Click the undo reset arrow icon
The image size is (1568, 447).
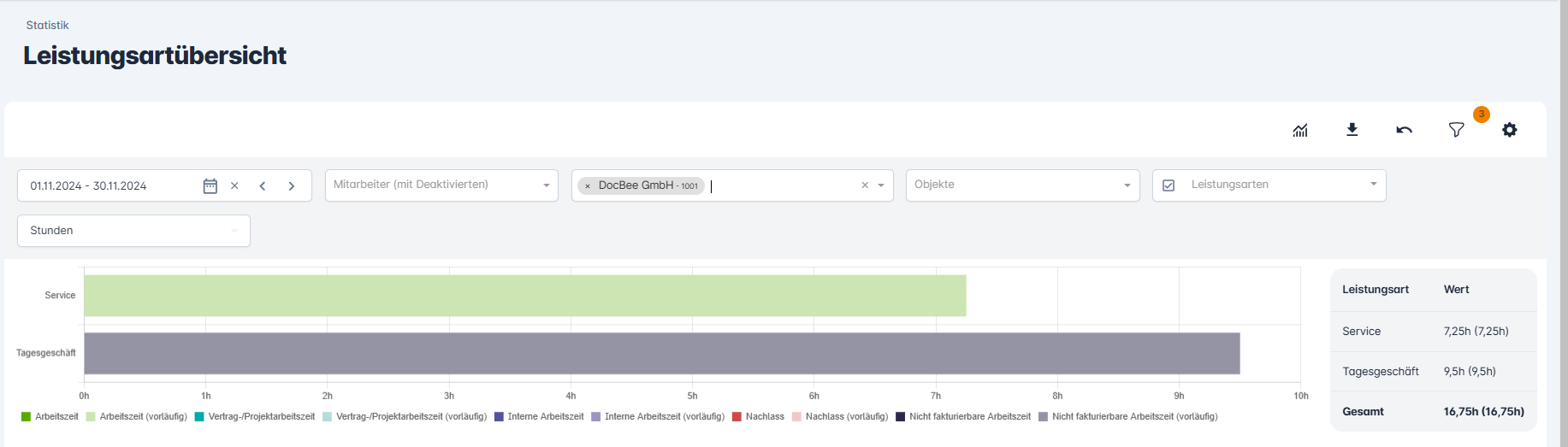point(1404,130)
